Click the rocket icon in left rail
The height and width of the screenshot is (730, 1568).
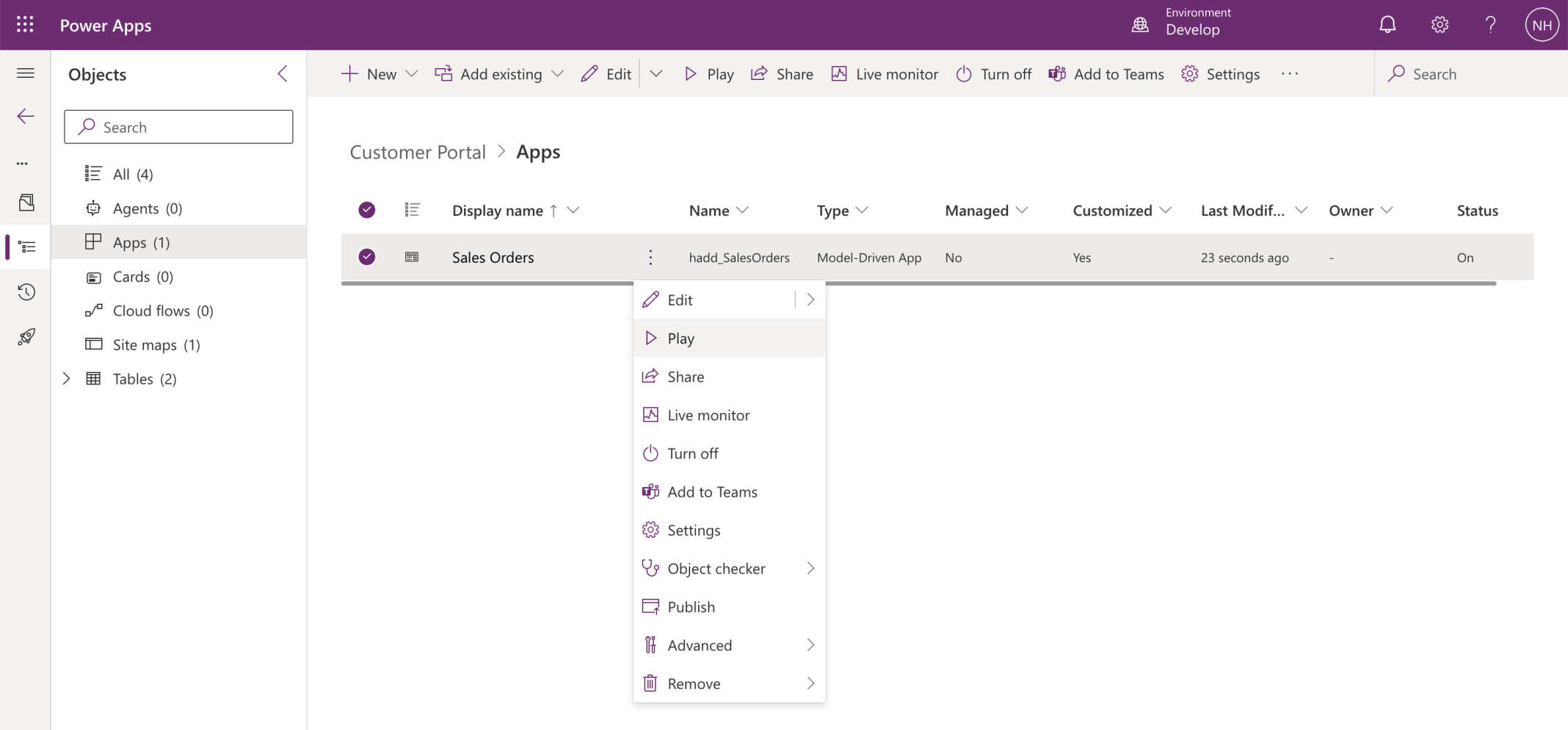click(x=26, y=337)
